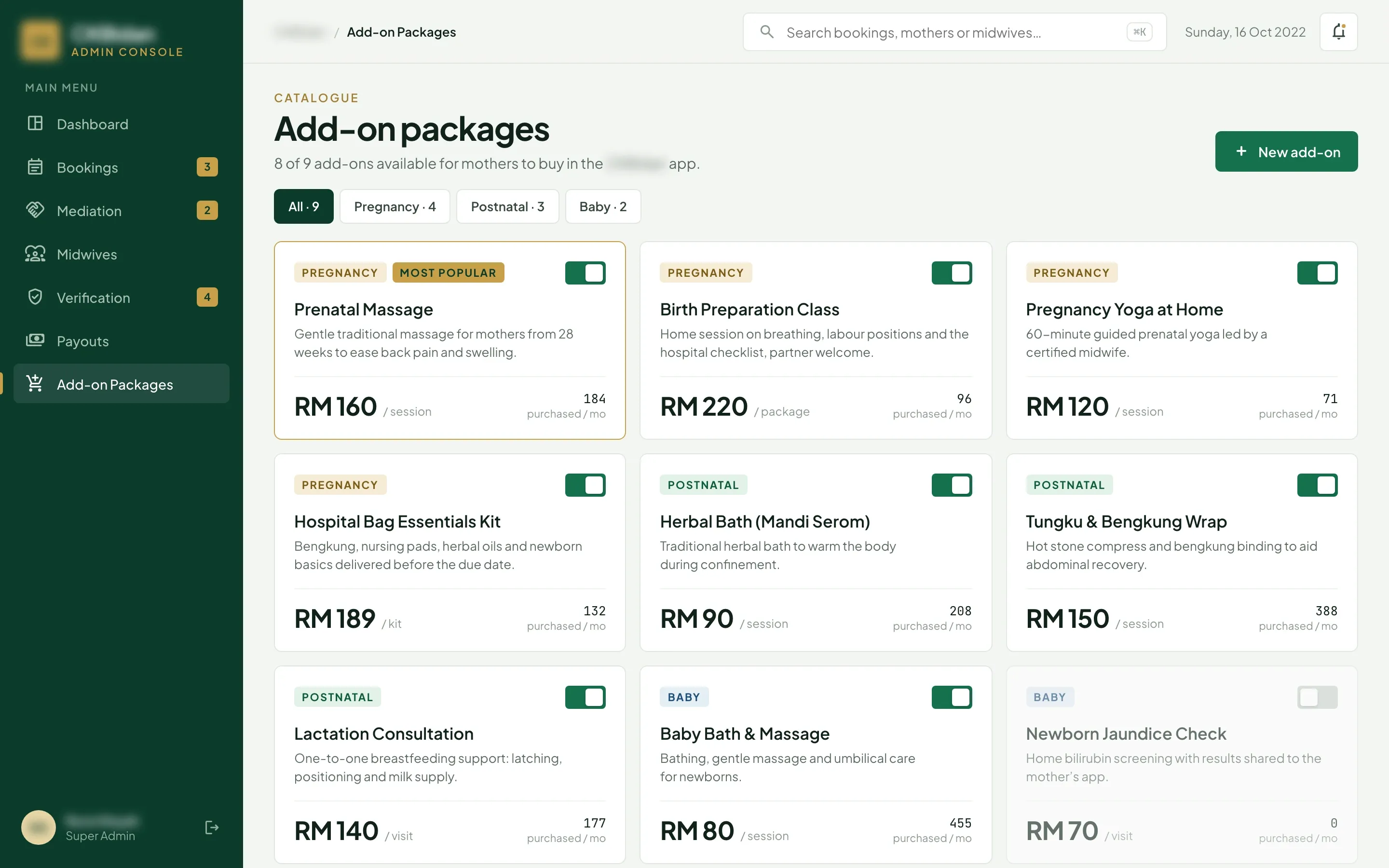This screenshot has width=1389, height=868.
Task: Click the logout icon beside Super Admin
Action: [212, 827]
